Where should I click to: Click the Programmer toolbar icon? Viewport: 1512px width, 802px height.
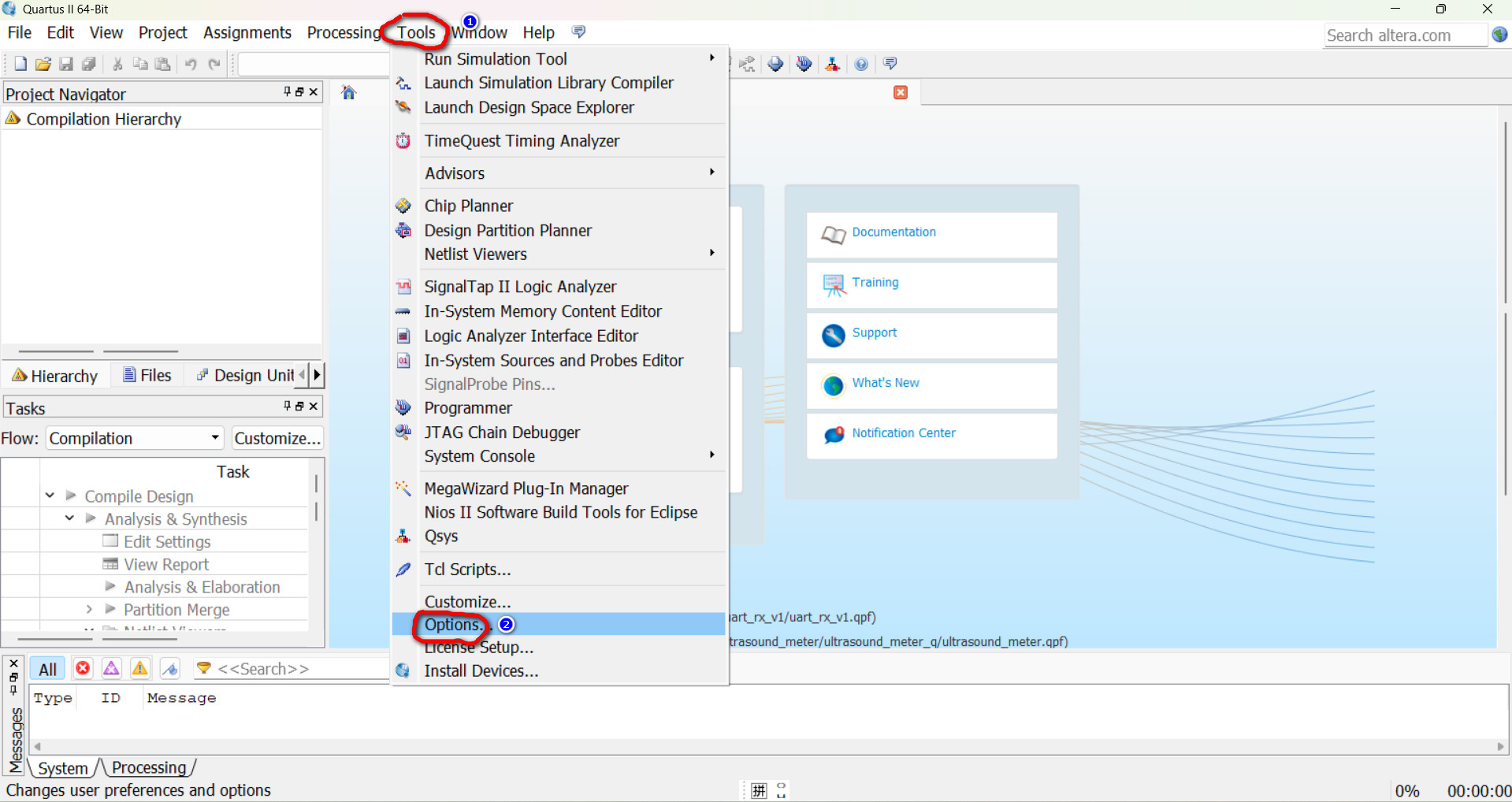804,64
